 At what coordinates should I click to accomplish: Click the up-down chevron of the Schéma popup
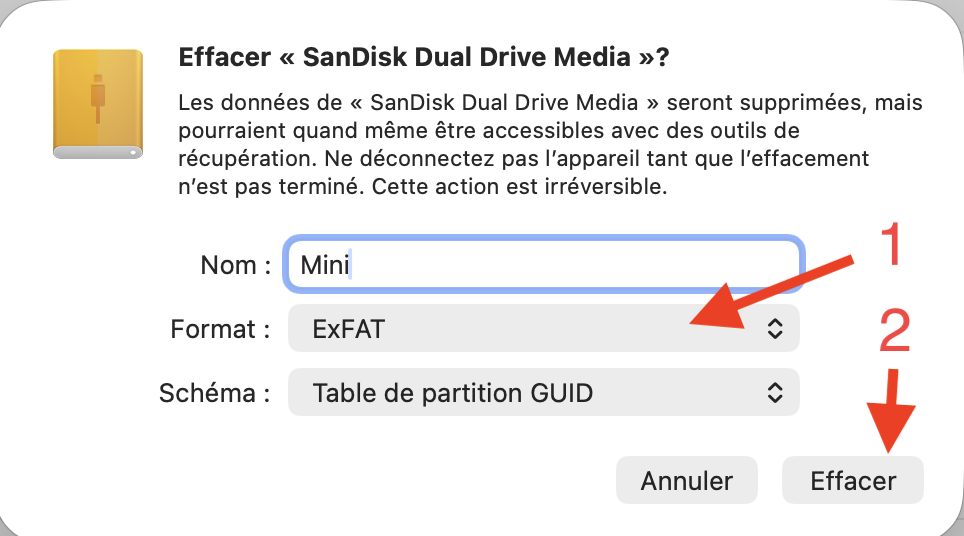click(774, 393)
